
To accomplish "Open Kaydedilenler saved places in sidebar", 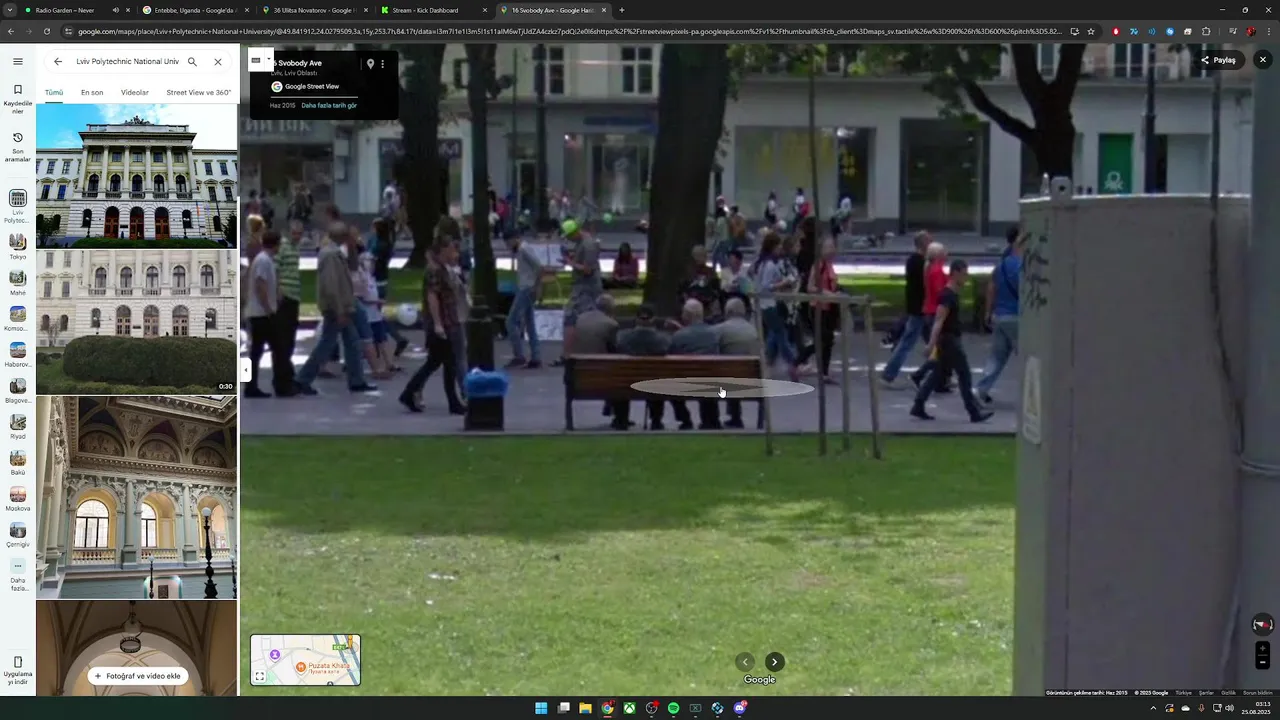I will point(17,99).
